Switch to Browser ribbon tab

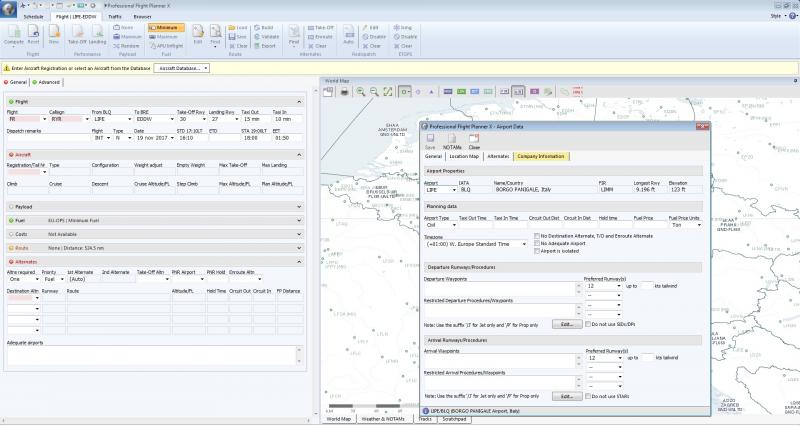142,17
